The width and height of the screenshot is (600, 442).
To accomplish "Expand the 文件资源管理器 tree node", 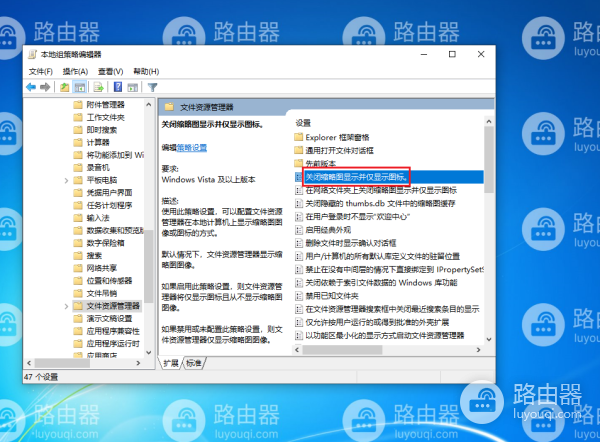I will click(66, 306).
